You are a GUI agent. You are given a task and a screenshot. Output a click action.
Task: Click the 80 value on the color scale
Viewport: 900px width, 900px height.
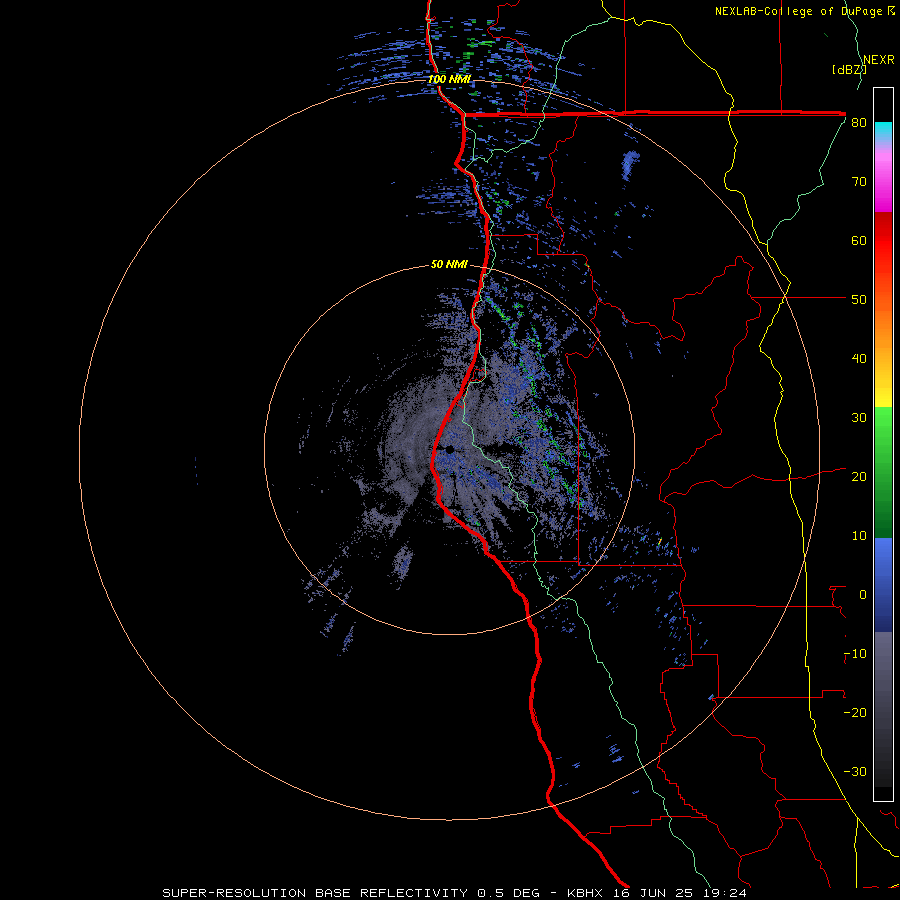[859, 122]
